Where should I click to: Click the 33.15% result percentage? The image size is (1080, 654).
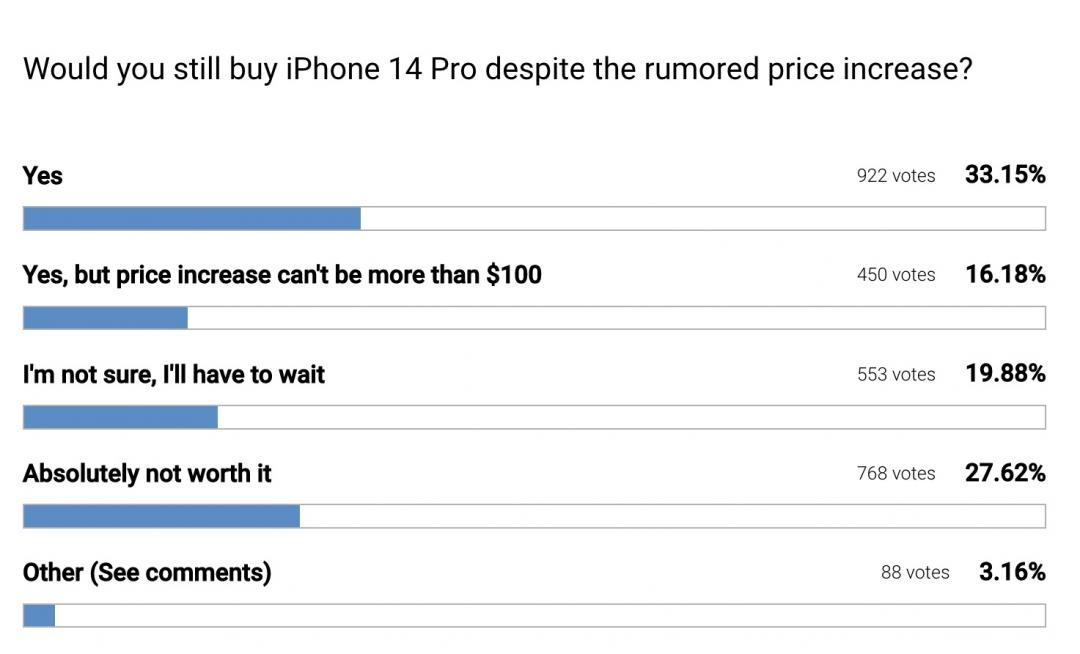1005,175
